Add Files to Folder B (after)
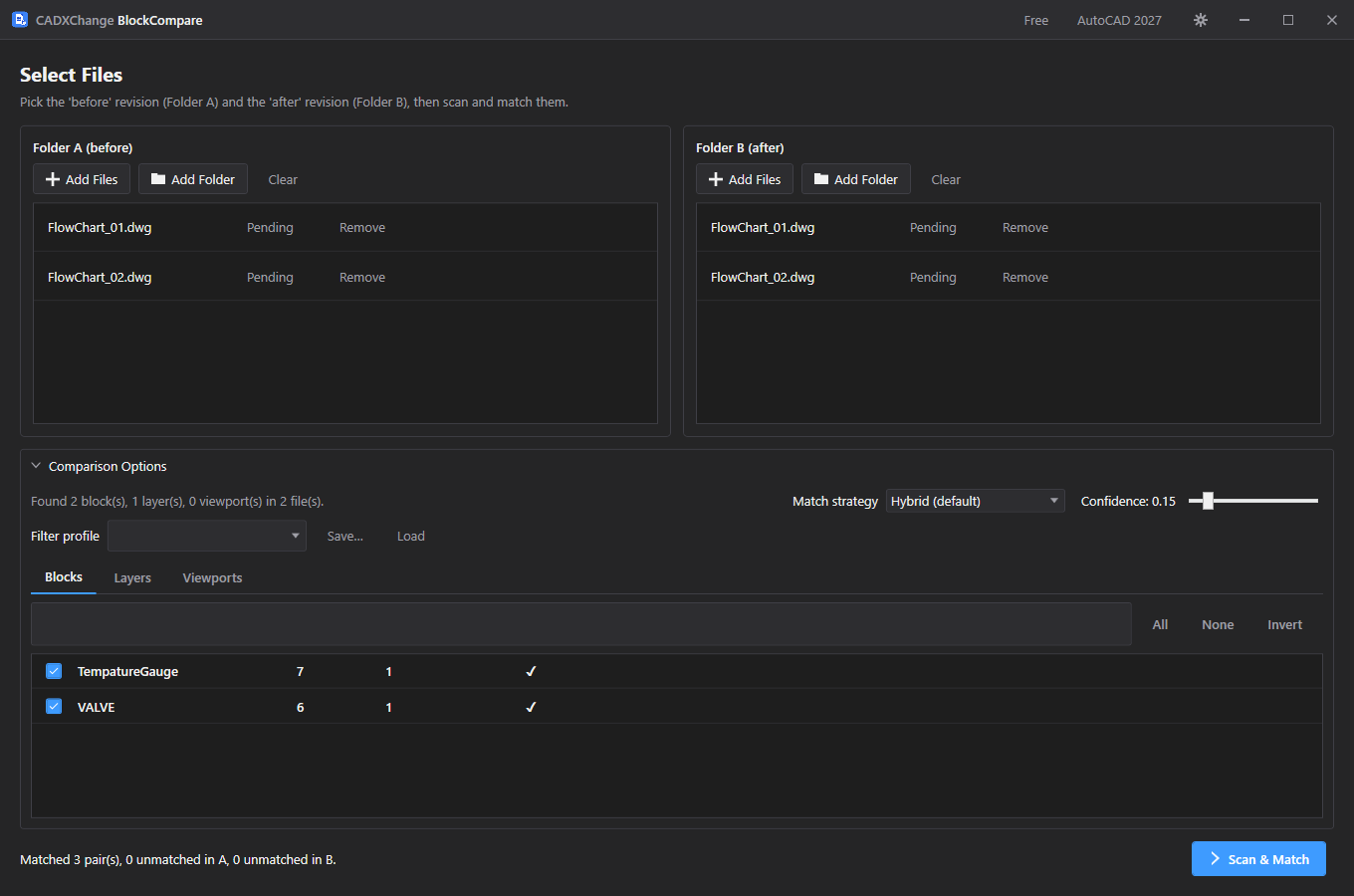The height and width of the screenshot is (896, 1354). pyautogui.click(x=745, y=179)
